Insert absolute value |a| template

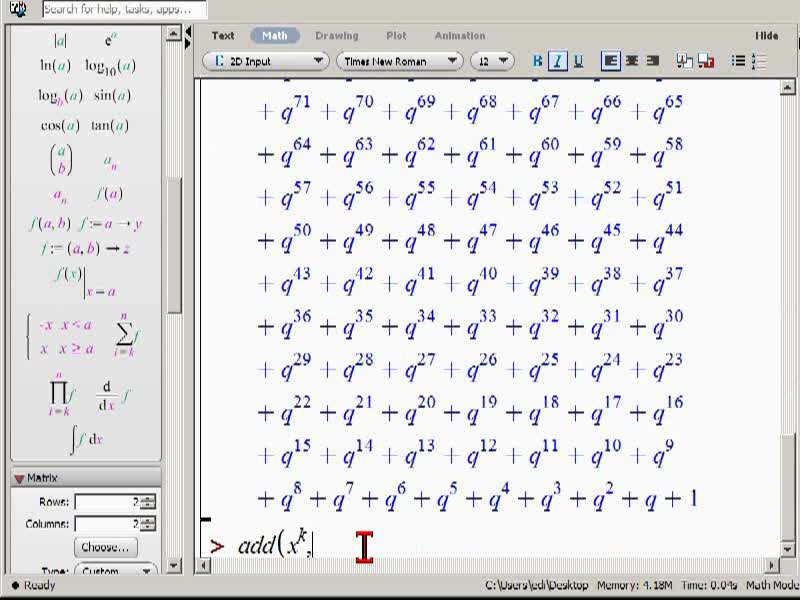click(x=60, y=40)
